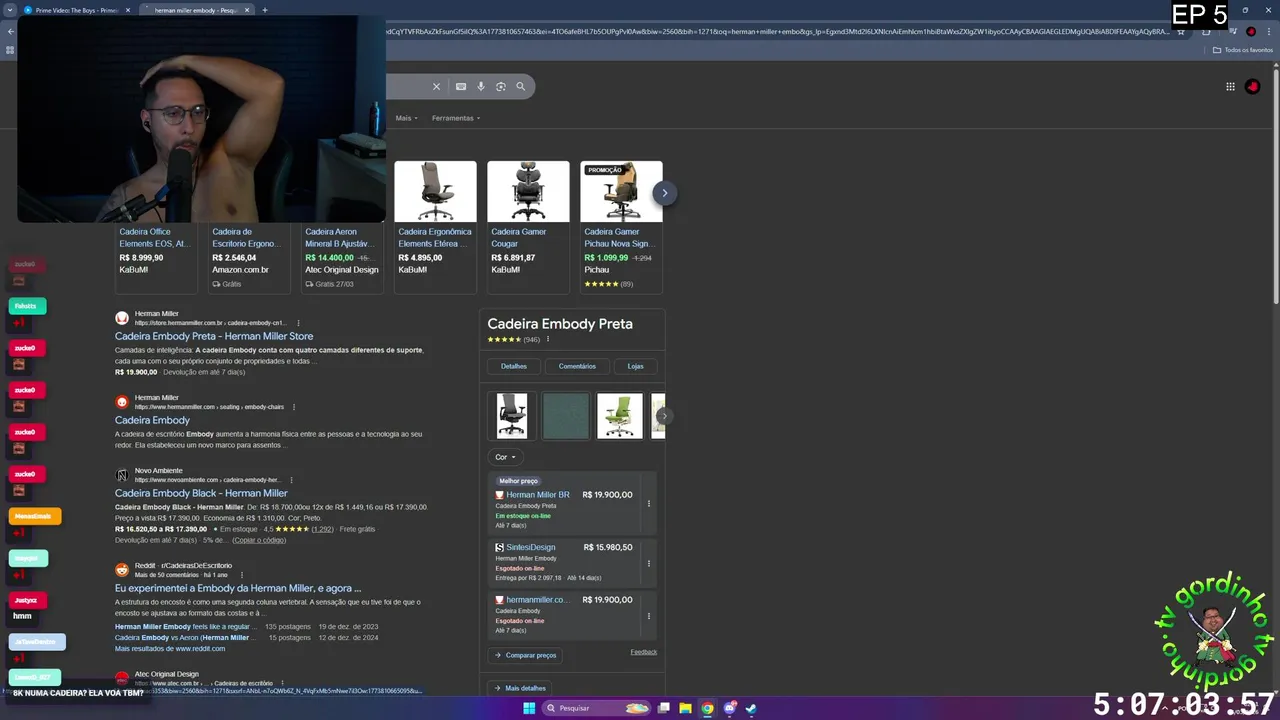Open Cadeira Embody Black - Herman Miller result
The width and height of the screenshot is (1280, 720).
pyautogui.click(x=201, y=493)
